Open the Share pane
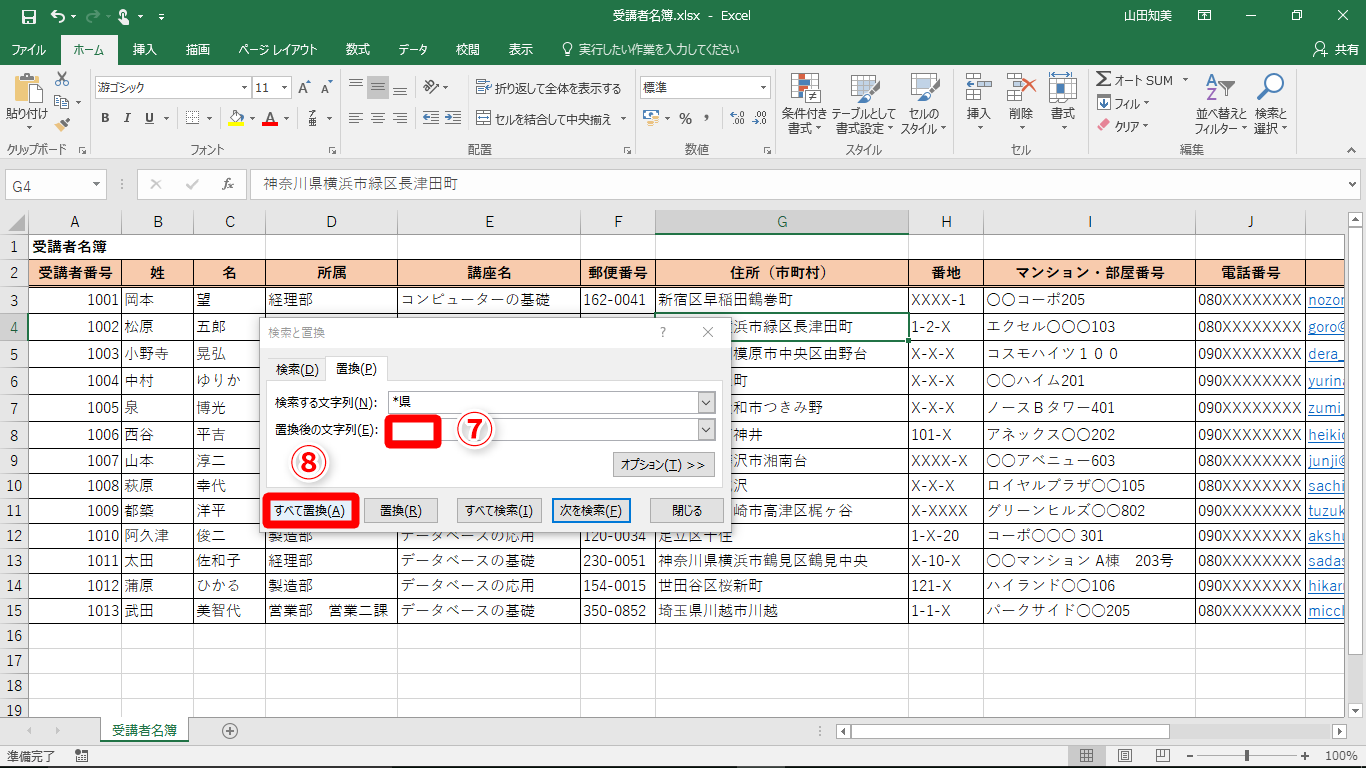 click(1335, 49)
